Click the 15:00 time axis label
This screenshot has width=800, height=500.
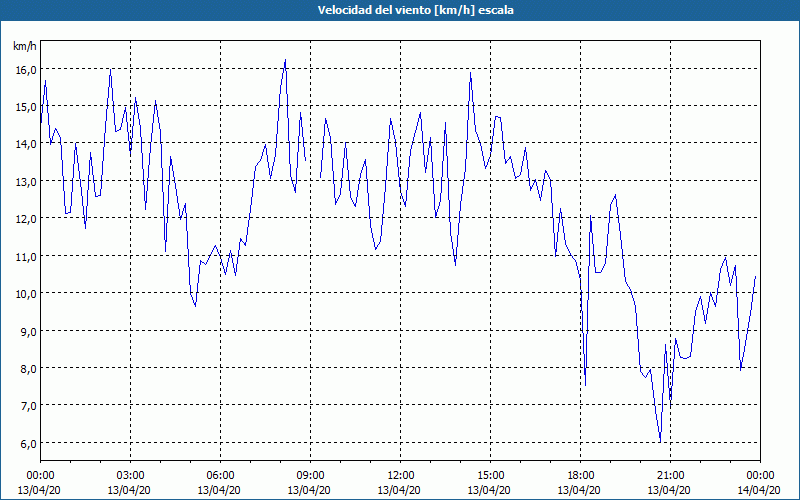pos(491,476)
